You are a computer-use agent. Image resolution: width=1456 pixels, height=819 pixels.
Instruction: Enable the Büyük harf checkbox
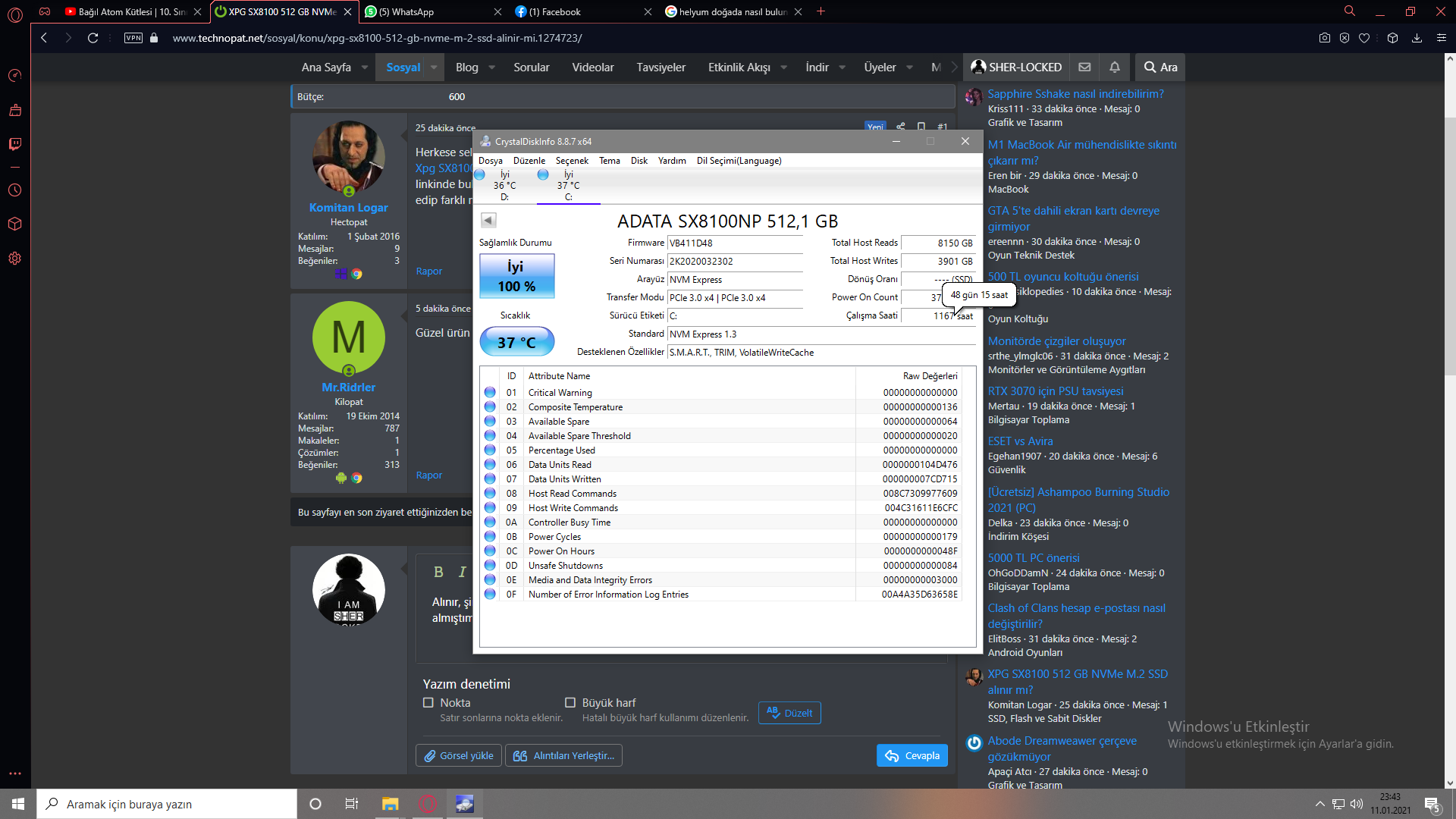click(x=570, y=703)
